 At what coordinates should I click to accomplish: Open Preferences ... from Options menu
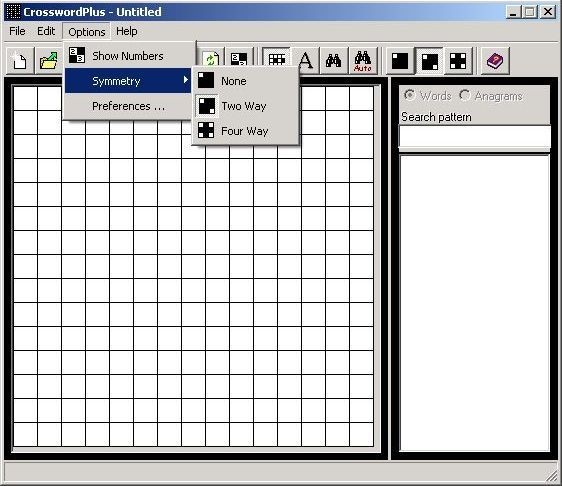pyautogui.click(x=128, y=106)
